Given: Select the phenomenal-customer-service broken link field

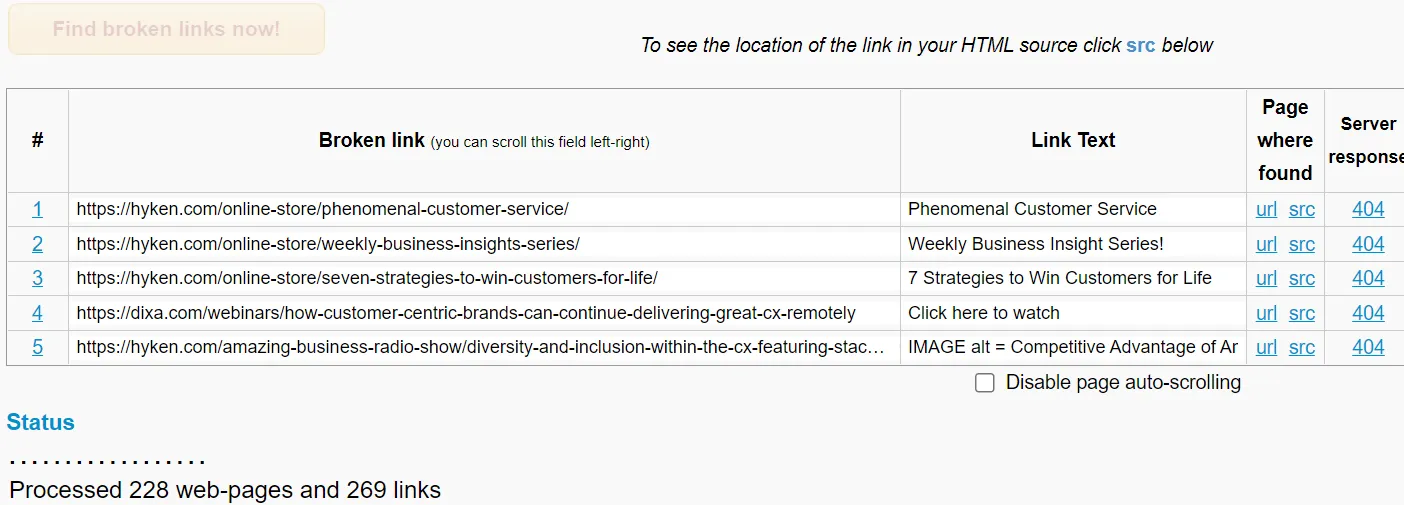Looking at the screenshot, I should tap(483, 209).
